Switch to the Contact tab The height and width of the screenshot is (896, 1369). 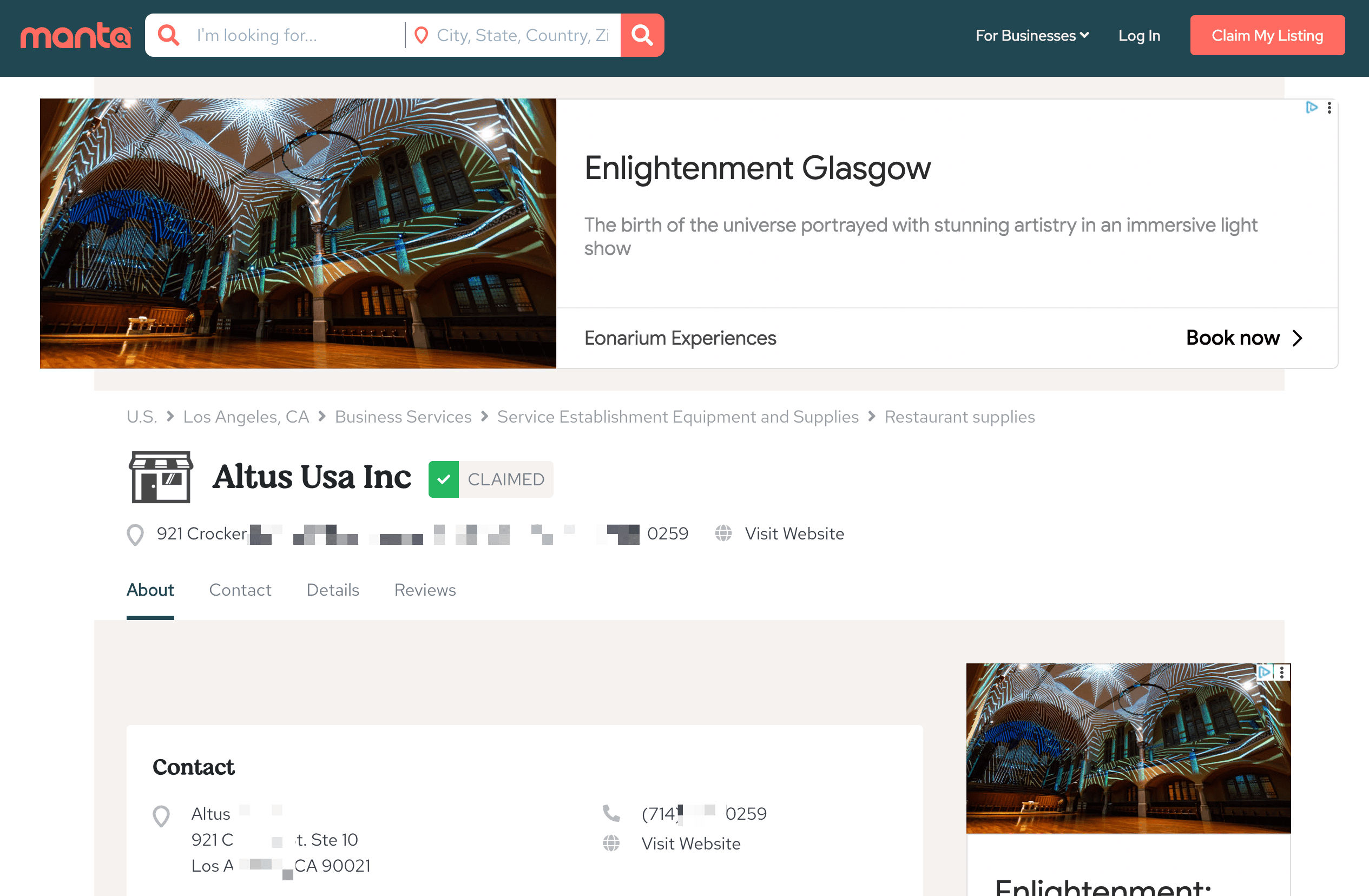(240, 589)
